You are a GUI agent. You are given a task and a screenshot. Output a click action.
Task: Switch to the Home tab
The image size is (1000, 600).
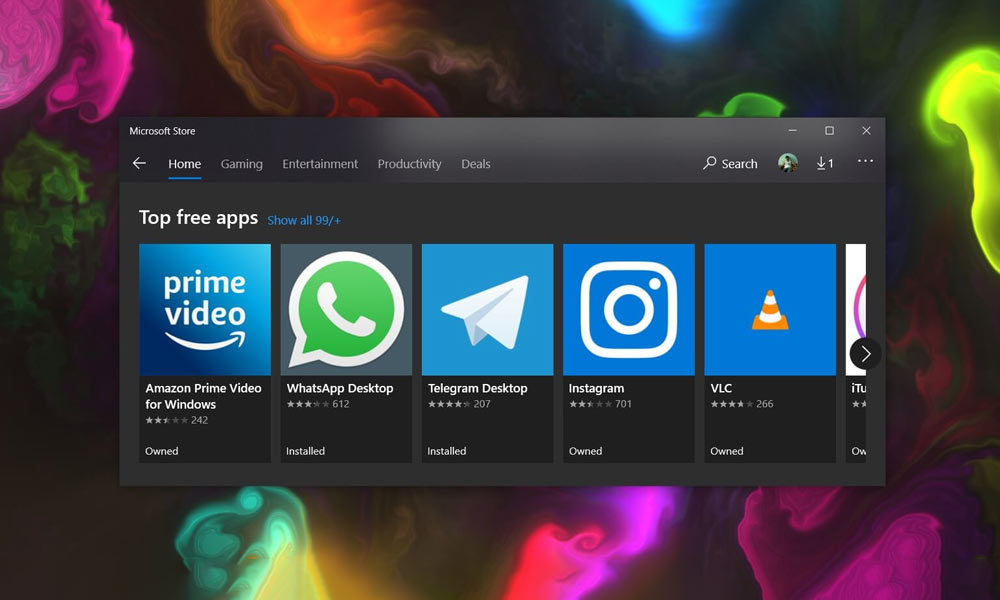[184, 164]
